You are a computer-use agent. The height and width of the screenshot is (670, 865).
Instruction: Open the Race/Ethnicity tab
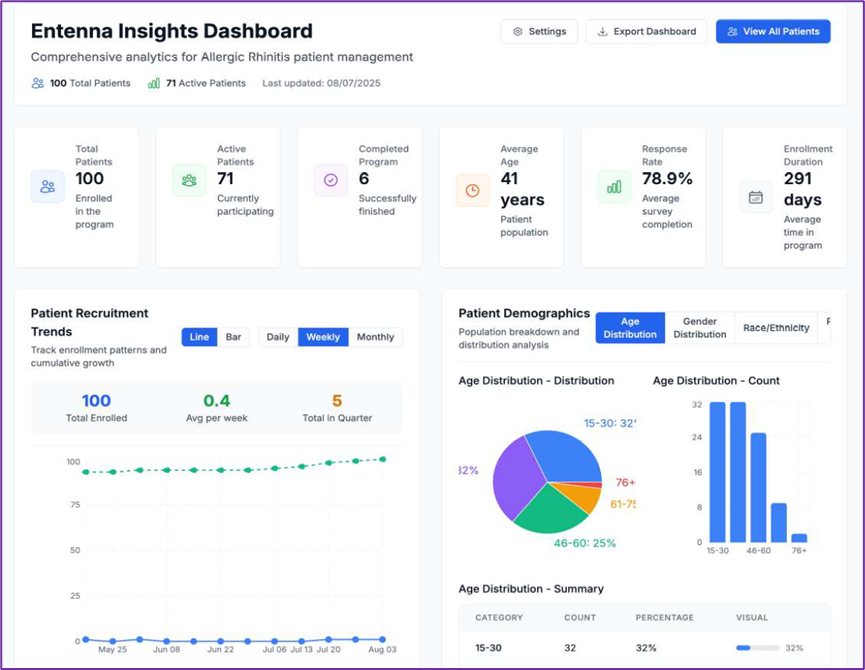[x=776, y=328]
